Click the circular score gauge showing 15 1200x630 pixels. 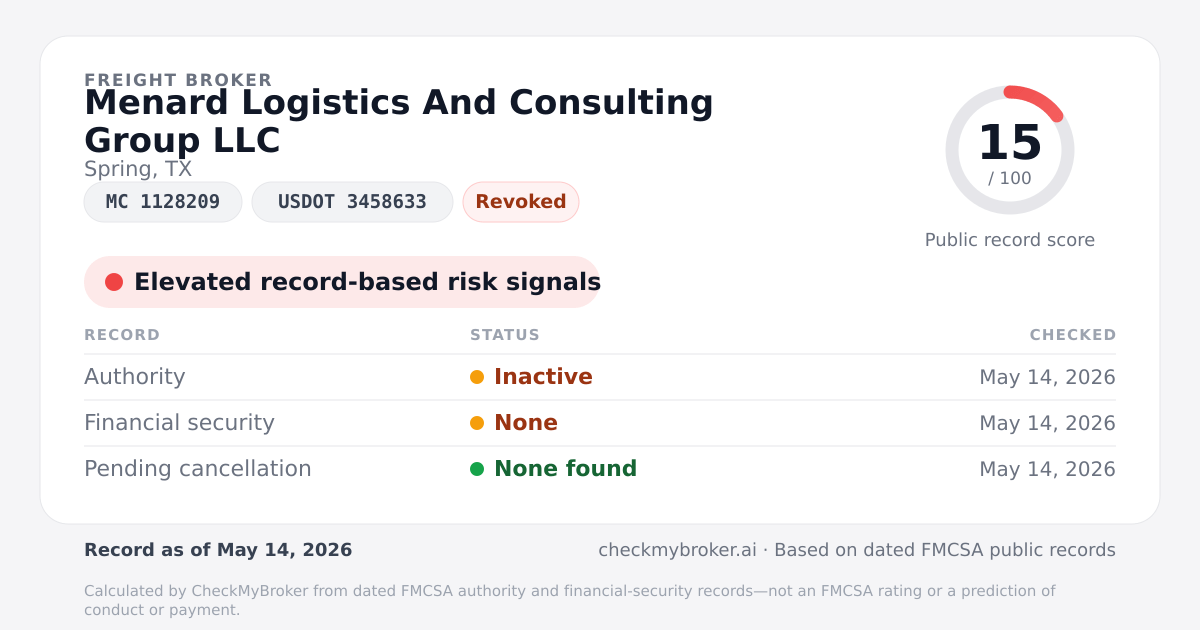pos(1010,150)
